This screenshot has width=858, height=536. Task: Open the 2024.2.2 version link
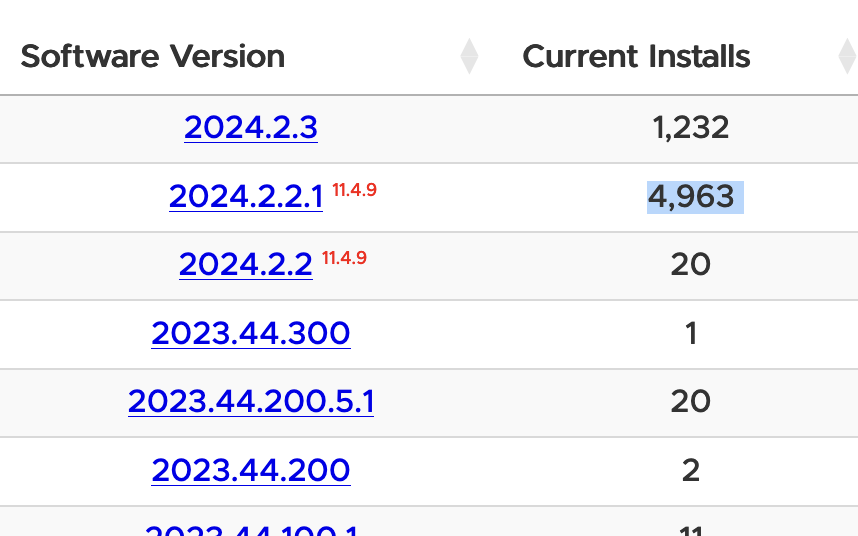(246, 265)
